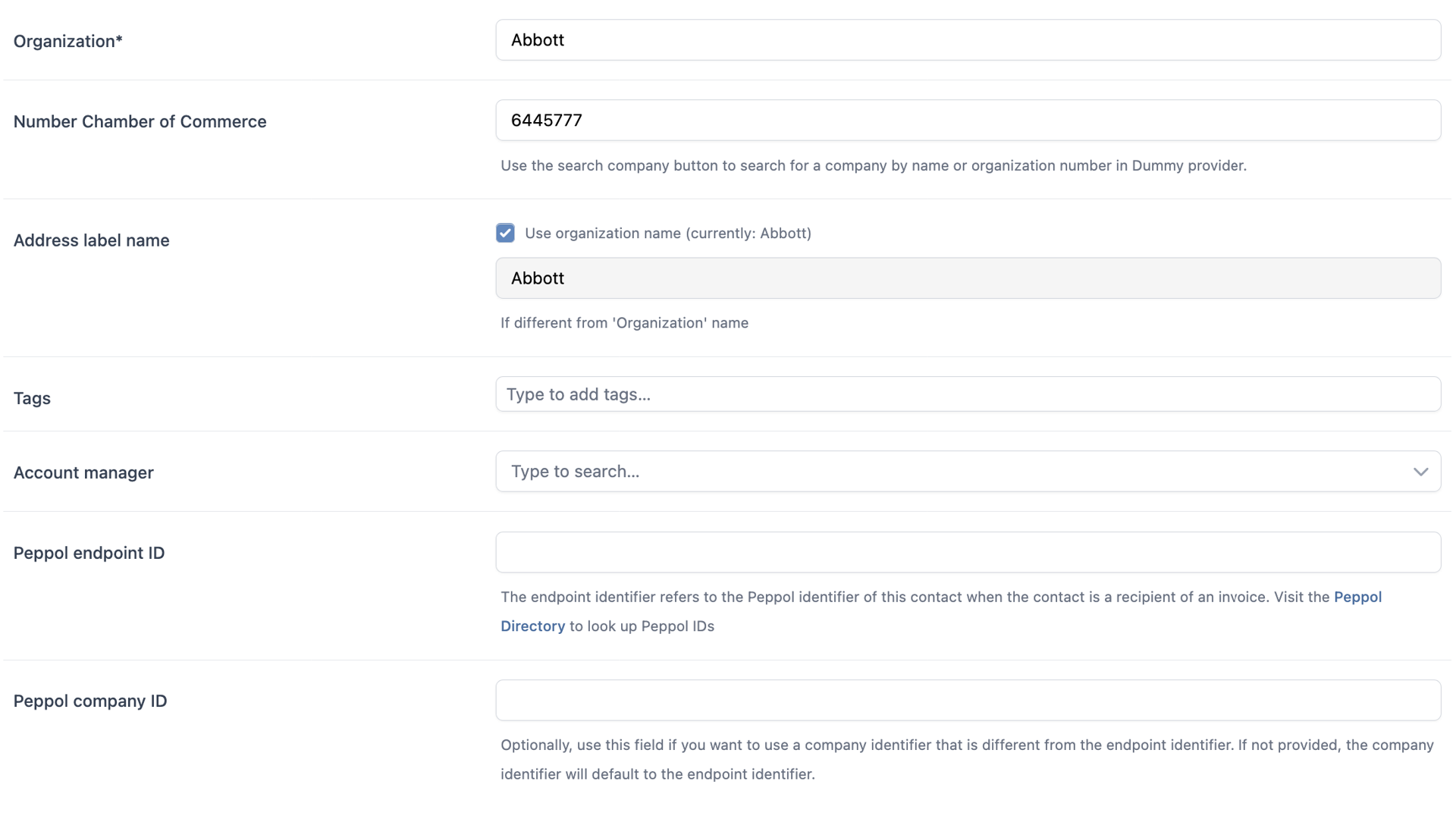This screenshot has width=1456, height=819.
Task: Click 'Use organization name (currently: Abbott)' text
Action: pos(668,233)
